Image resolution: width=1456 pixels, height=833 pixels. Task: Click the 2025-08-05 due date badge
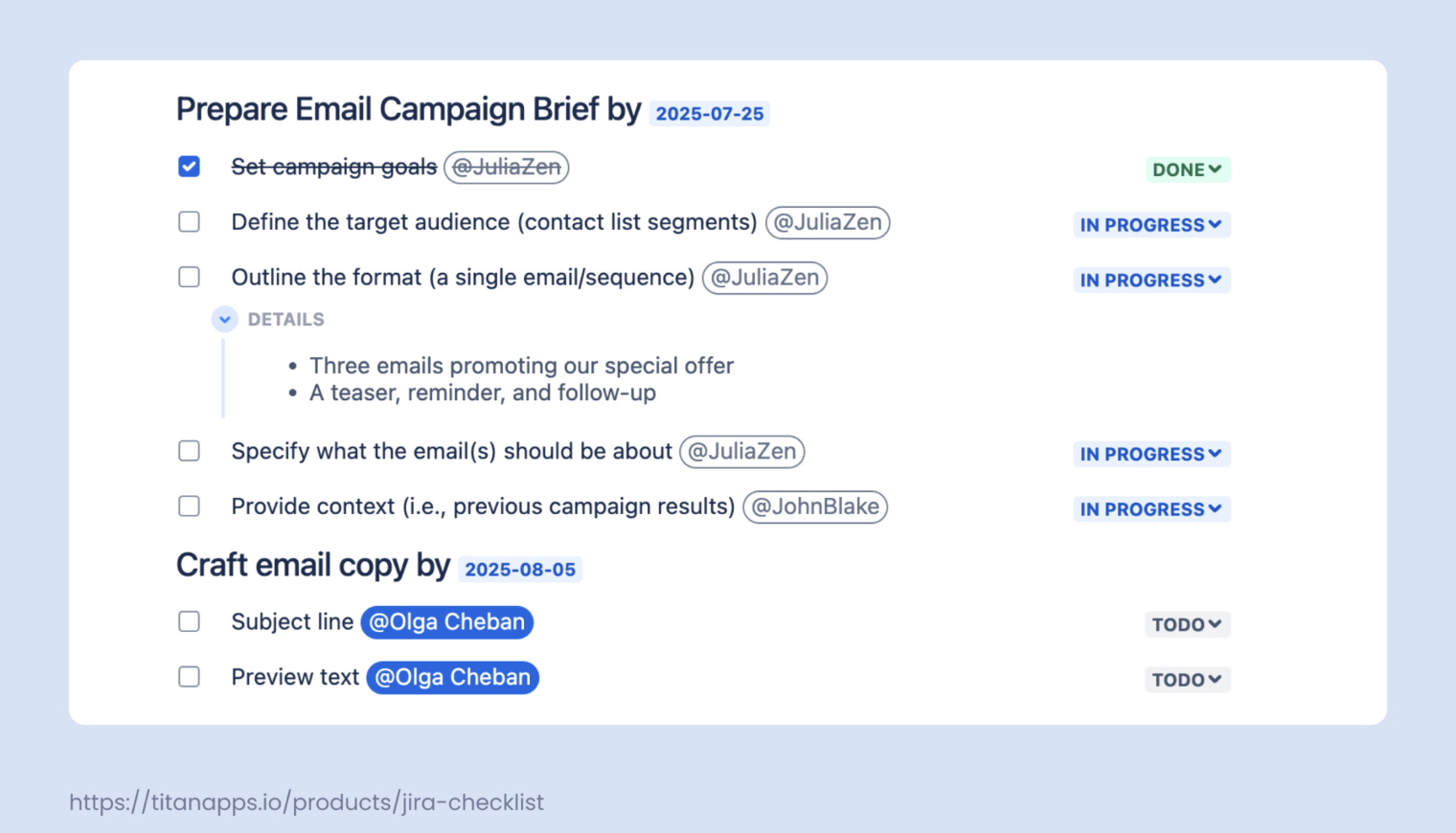pos(520,570)
